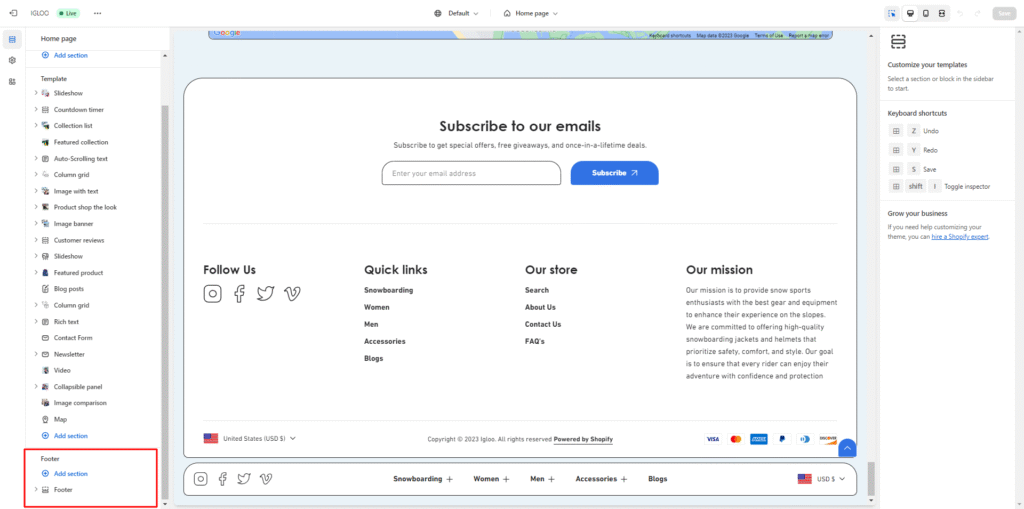Click the blue Subscribe button
The height and width of the screenshot is (509, 1024).
(614, 173)
